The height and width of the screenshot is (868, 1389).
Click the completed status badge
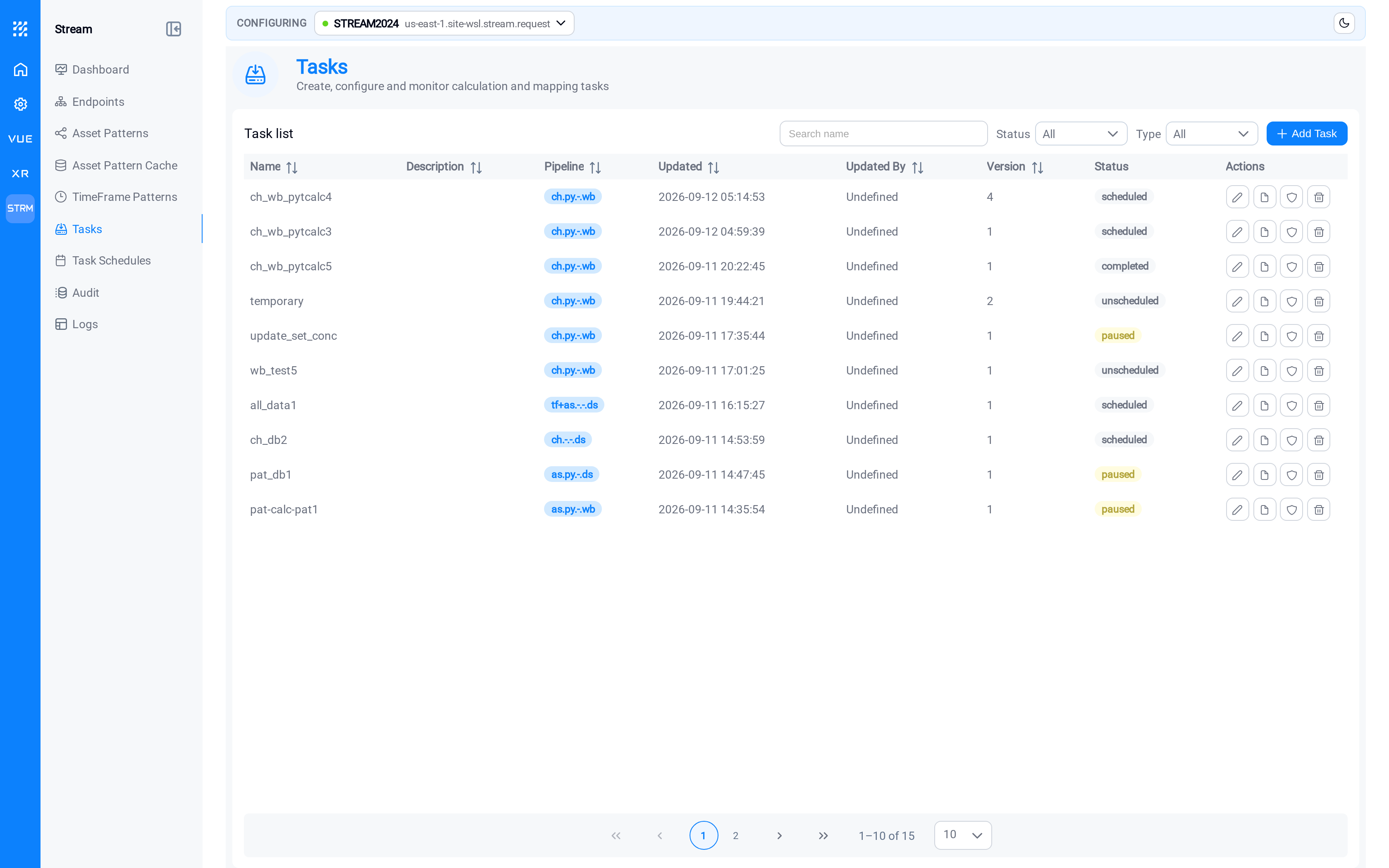pyautogui.click(x=1124, y=266)
